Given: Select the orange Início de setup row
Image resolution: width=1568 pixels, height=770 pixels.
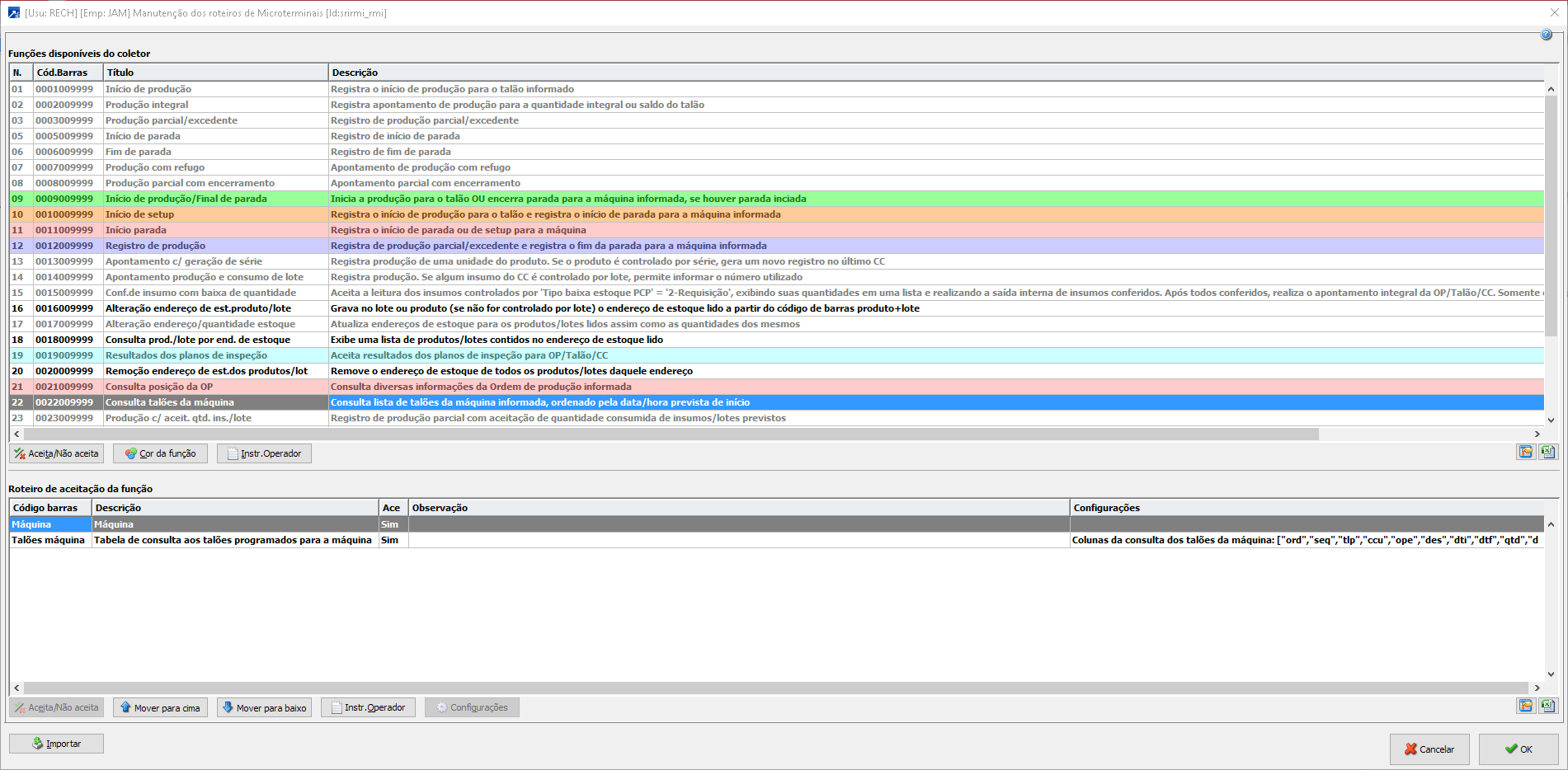Looking at the screenshot, I should [777, 214].
